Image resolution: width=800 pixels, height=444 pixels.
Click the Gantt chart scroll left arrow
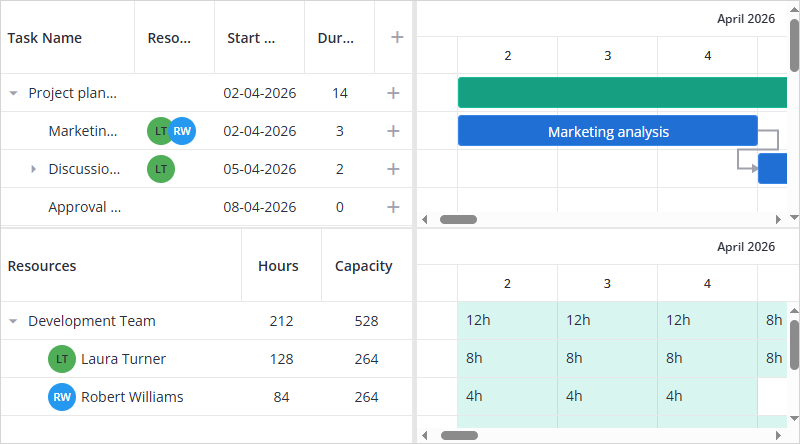424,219
